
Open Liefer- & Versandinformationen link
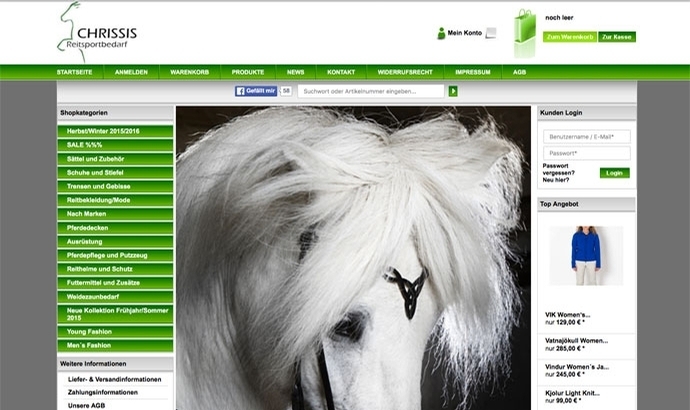[114, 379]
